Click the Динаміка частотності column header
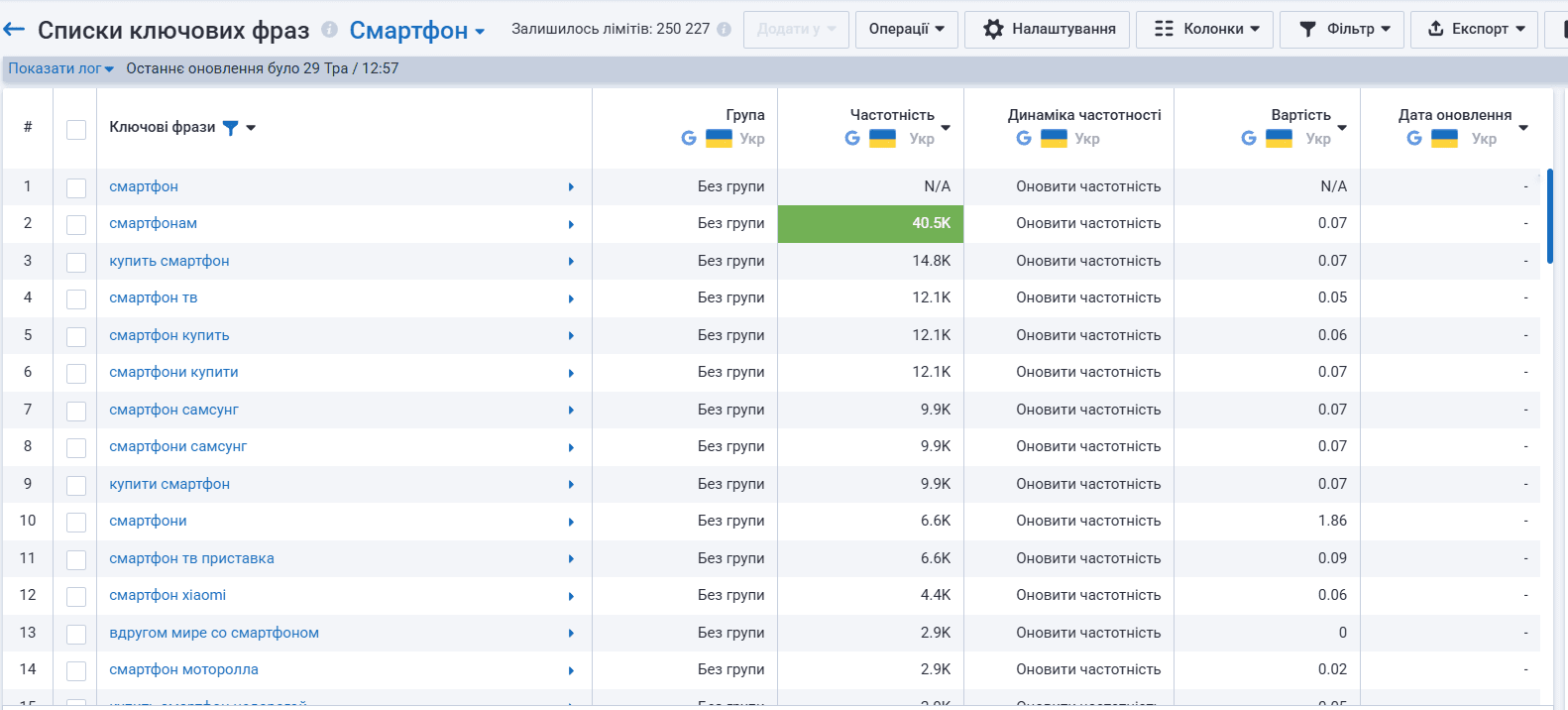 point(1084,115)
